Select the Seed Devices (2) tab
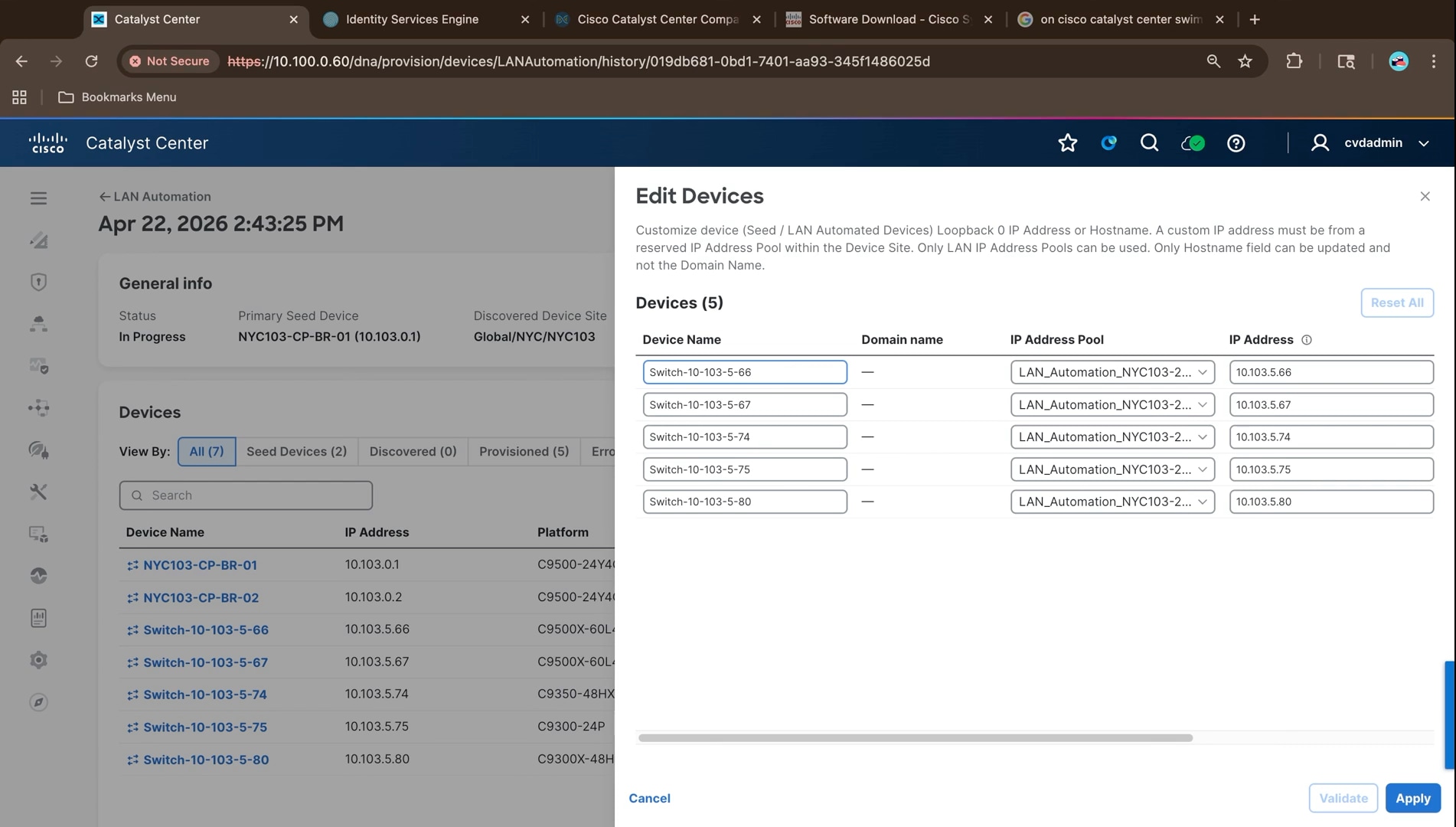Screen dimensions: 1456x827 tap(296, 452)
